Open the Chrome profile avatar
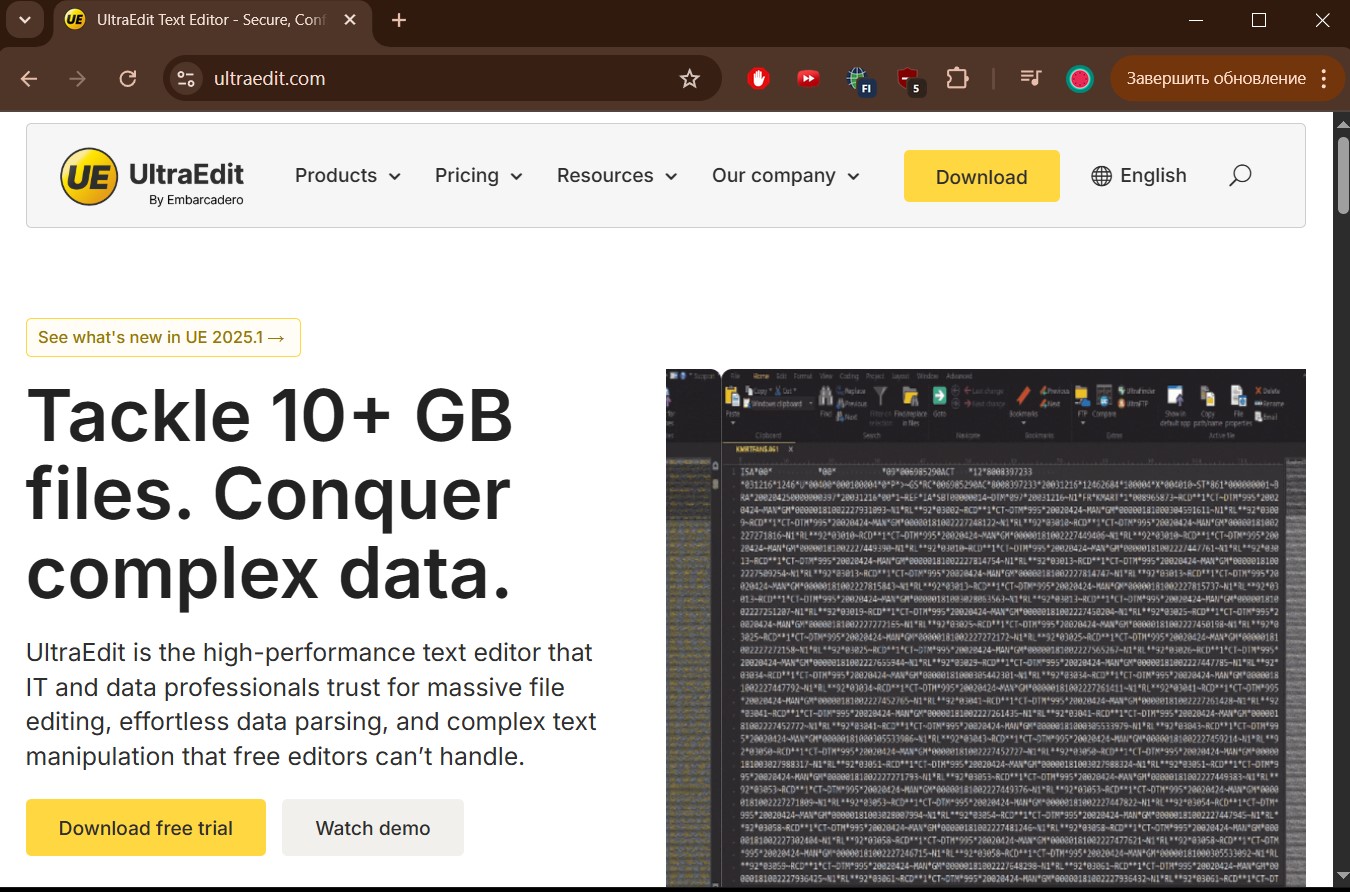 click(1079, 78)
